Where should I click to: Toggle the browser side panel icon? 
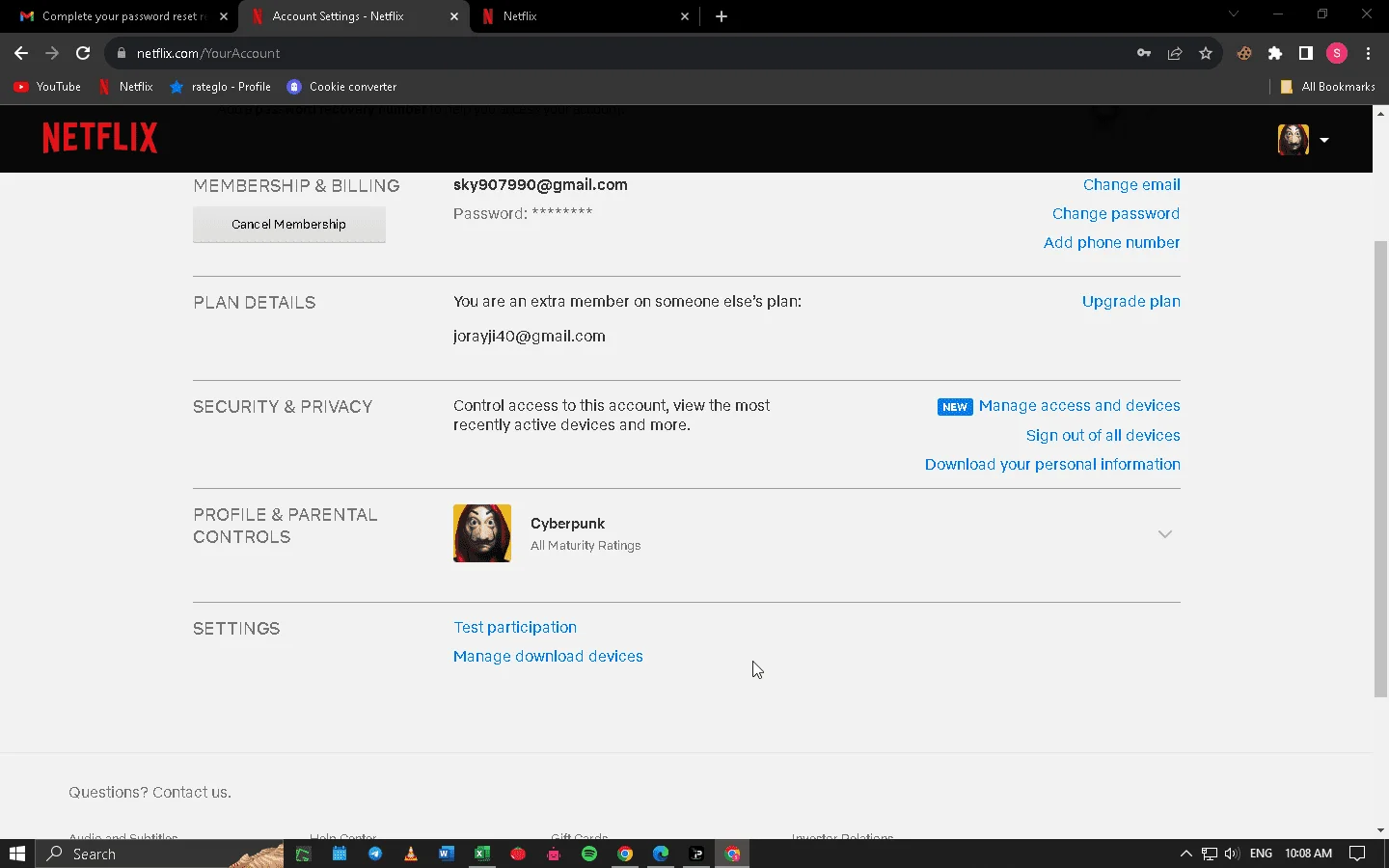[x=1306, y=53]
